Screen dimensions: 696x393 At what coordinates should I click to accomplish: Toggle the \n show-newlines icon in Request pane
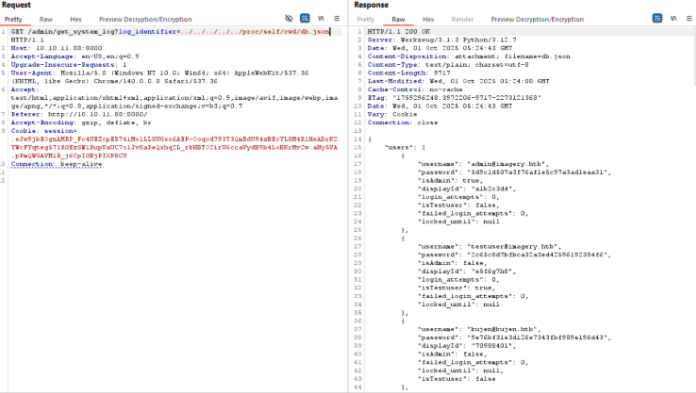click(x=321, y=18)
